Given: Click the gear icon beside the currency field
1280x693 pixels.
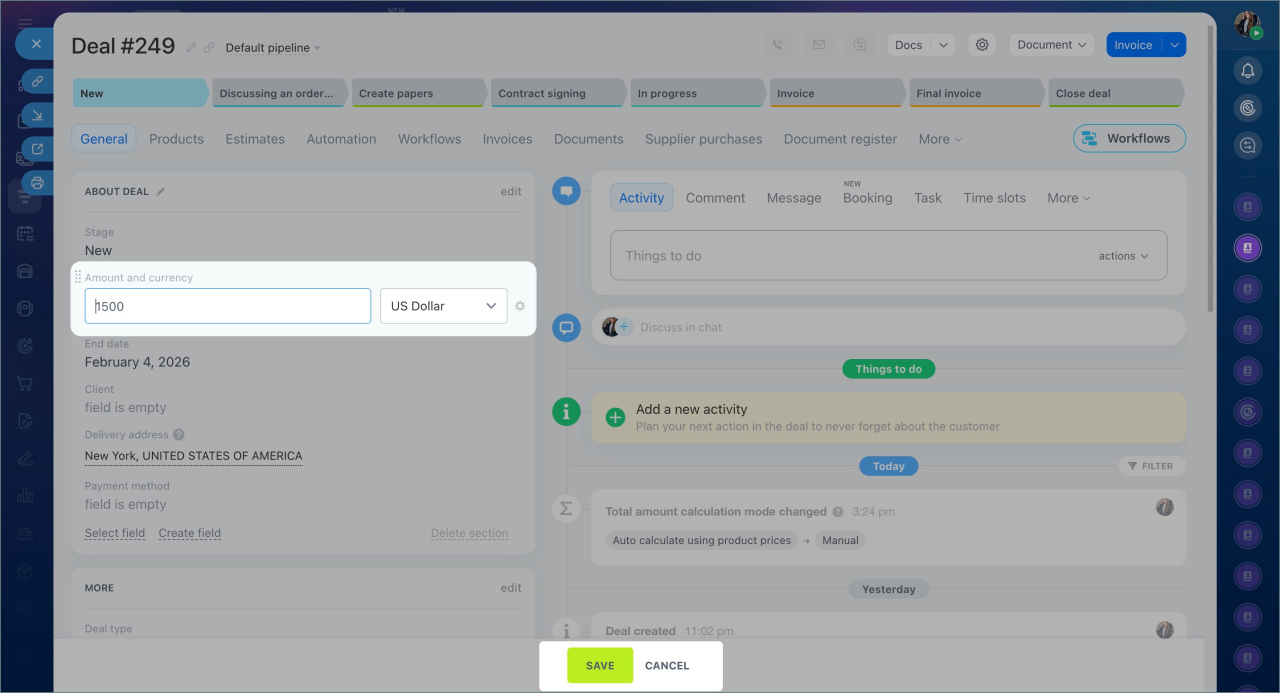Looking at the screenshot, I should point(520,306).
